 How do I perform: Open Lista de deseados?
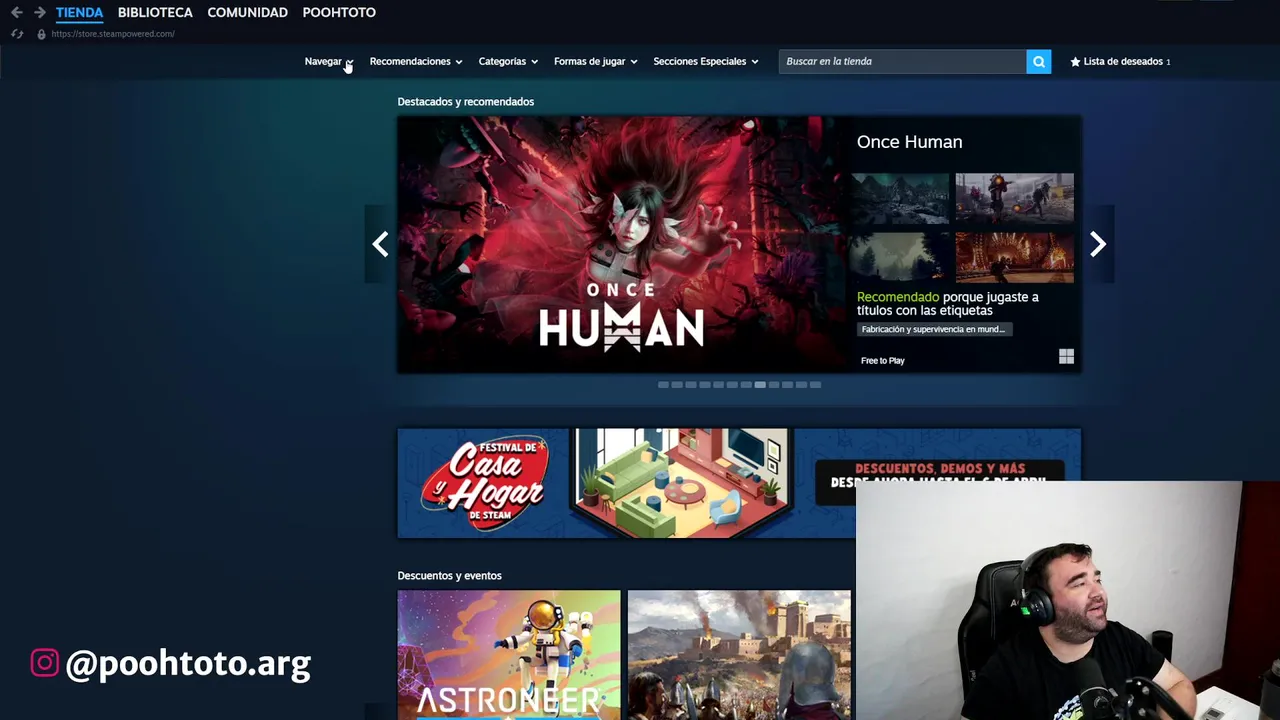tap(1120, 62)
